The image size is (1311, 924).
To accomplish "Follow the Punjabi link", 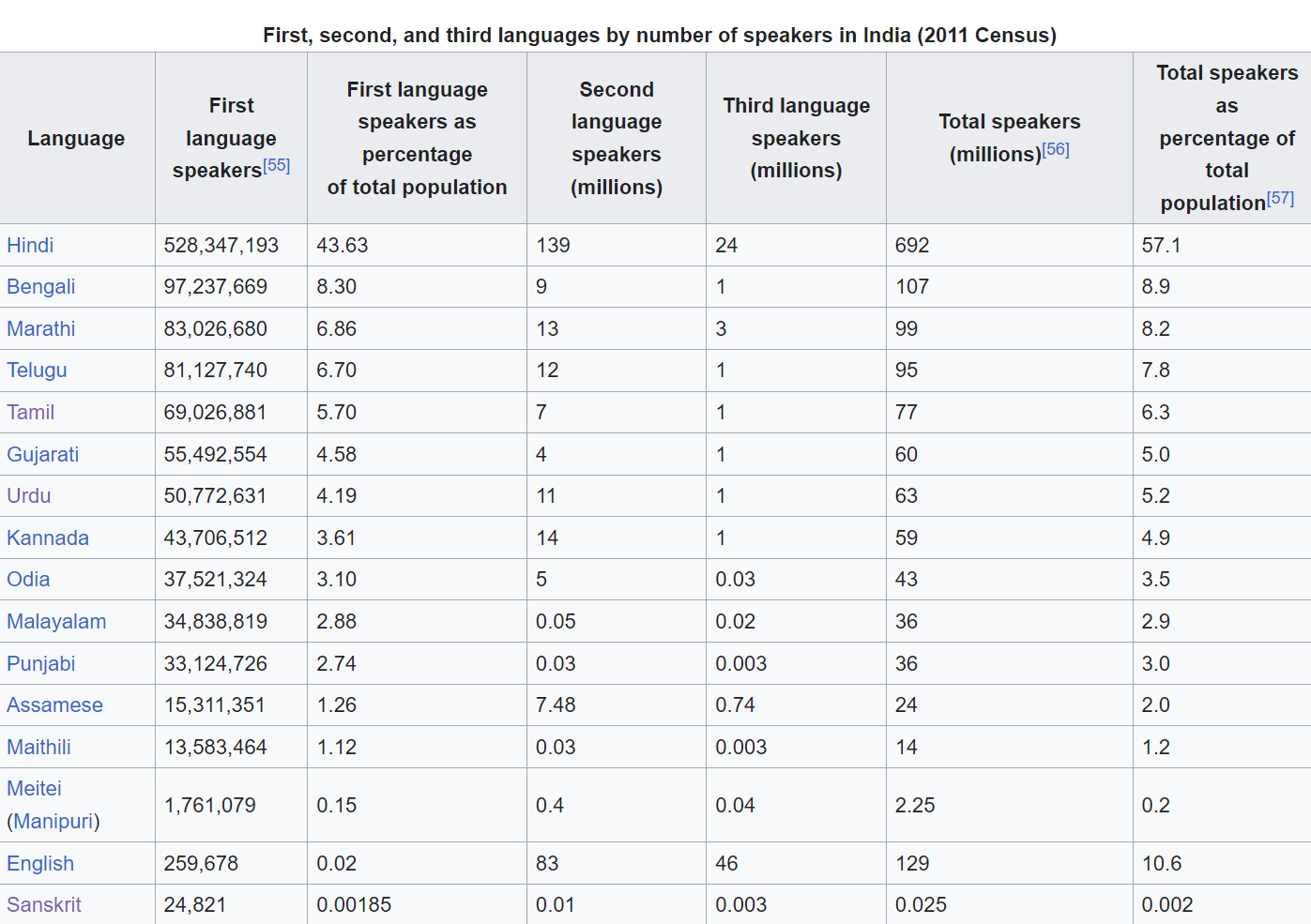I will coord(40,664).
